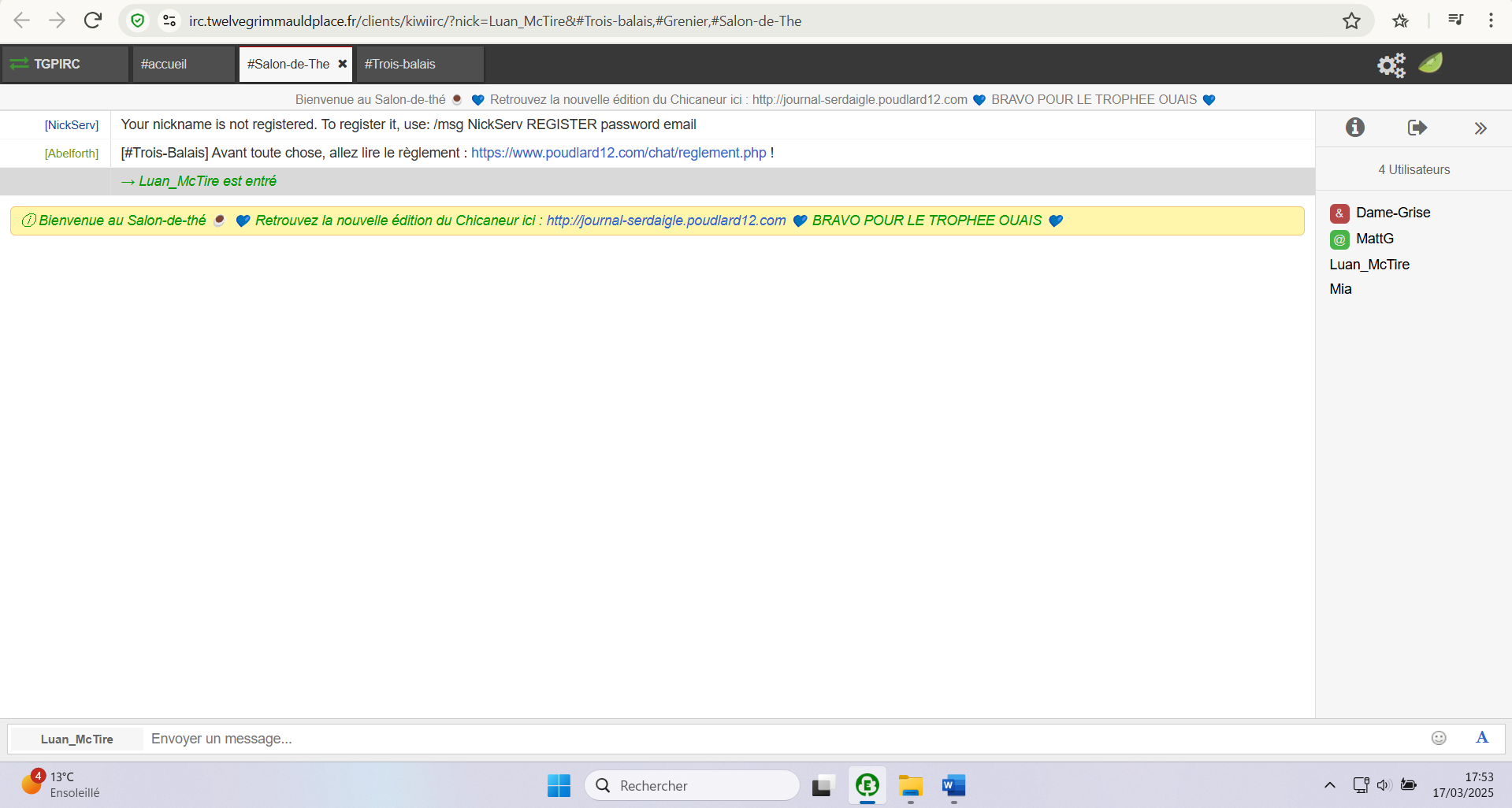Collapse the user list with double chevron
Image resolution: width=1512 pixels, height=808 pixels.
click(1480, 128)
